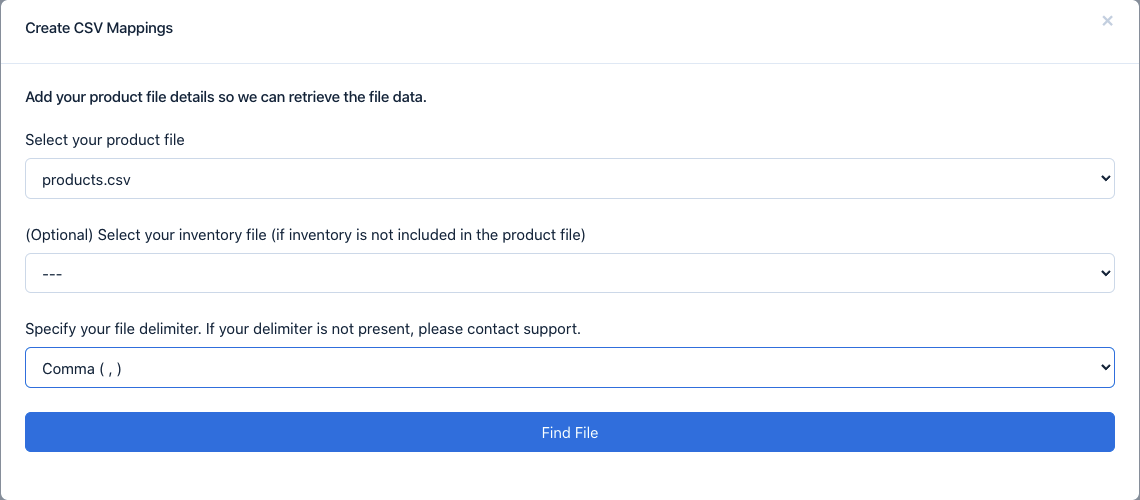This screenshot has height=500, width=1140.
Task: Select the products.csv value text
Action: 86,180
